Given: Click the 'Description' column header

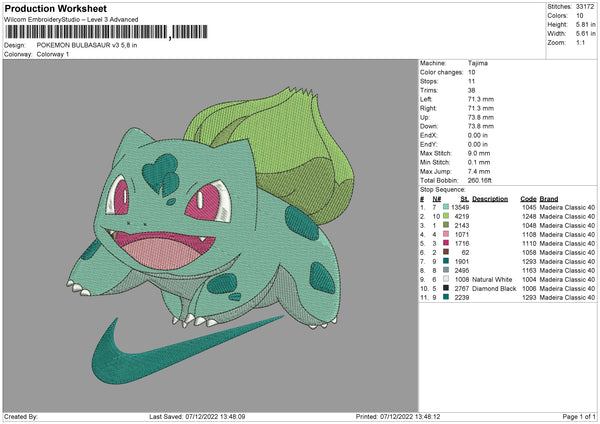Looking at the screenshot, I should click(490, 199).
